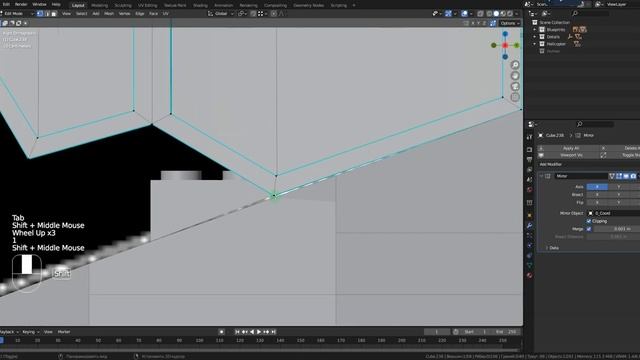This screenshot has height=360, width=640.
Task: Expand the Blueprints collection
Action: pyautogui.click(x=535, y=29)
